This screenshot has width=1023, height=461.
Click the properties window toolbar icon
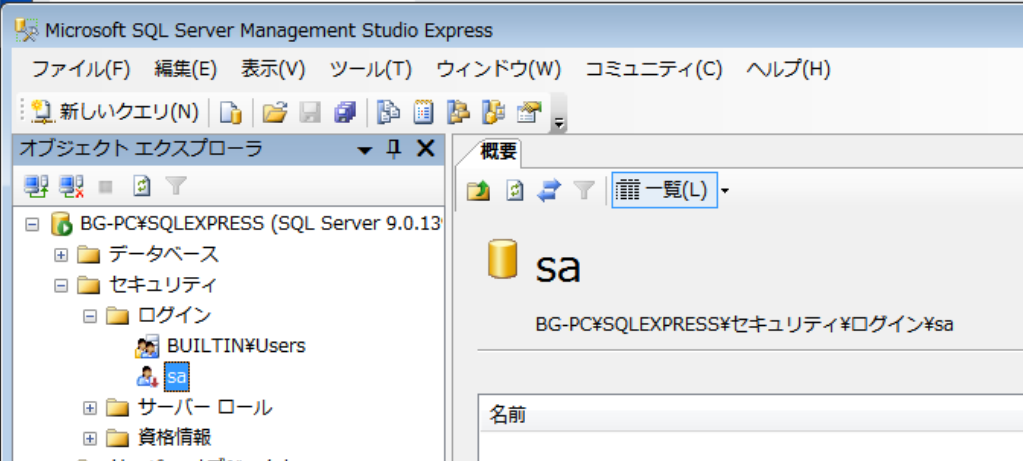529,112
